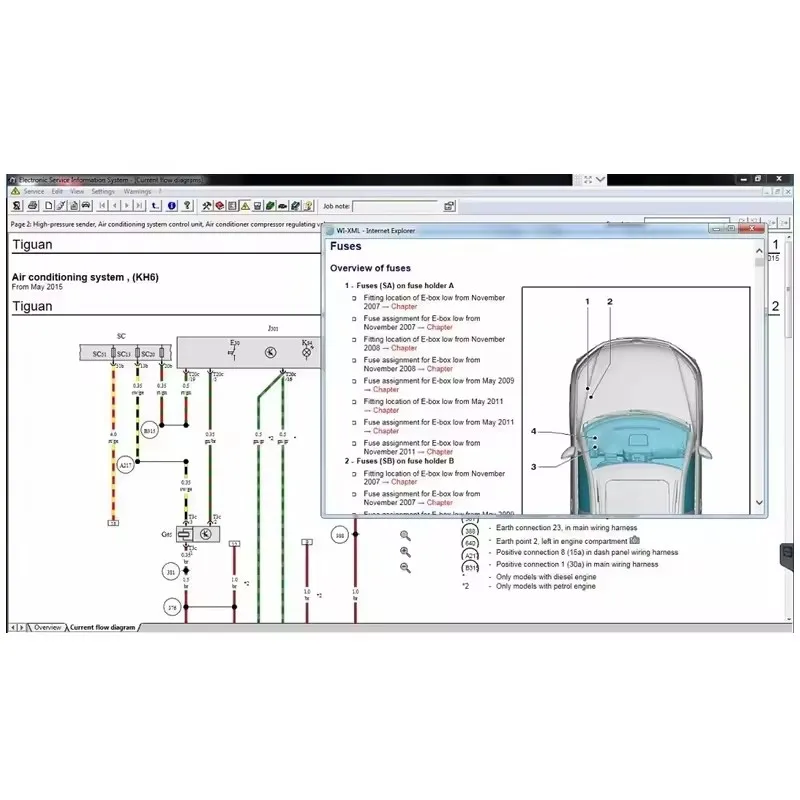Click the yellow warning triangle toolbar icon
Image resolution: width=800 pixels, height=800 pixels.
pos(244,206)
